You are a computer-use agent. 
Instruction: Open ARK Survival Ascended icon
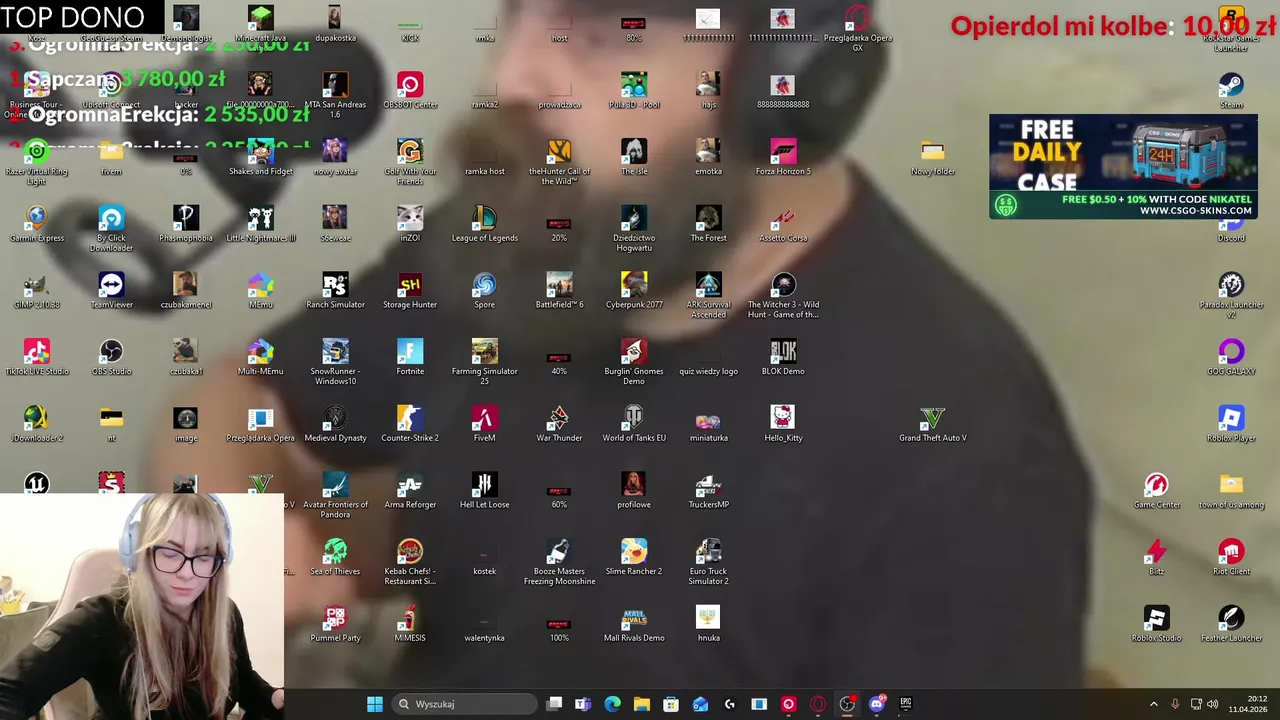708,296
